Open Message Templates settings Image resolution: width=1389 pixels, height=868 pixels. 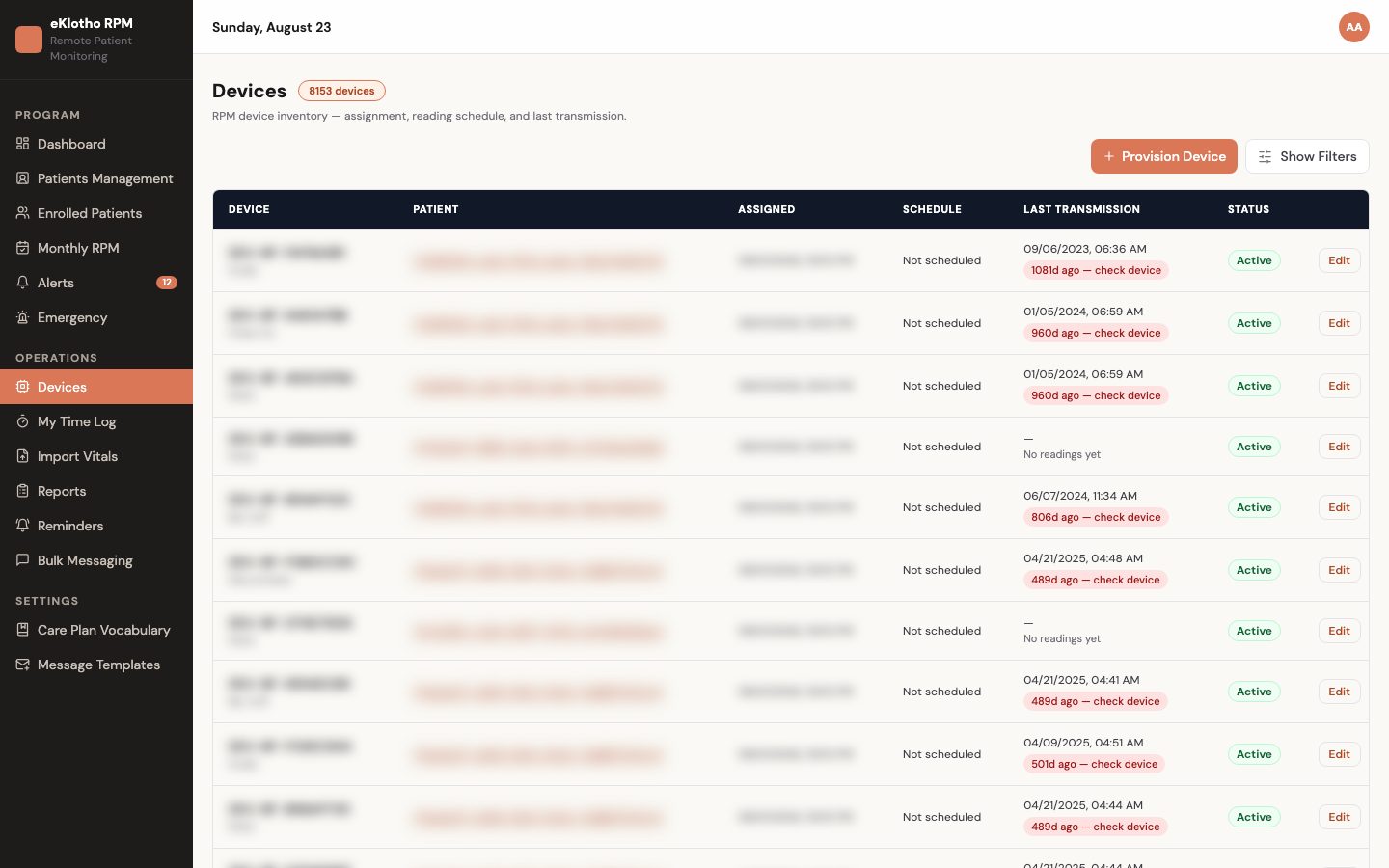[96, 665]
